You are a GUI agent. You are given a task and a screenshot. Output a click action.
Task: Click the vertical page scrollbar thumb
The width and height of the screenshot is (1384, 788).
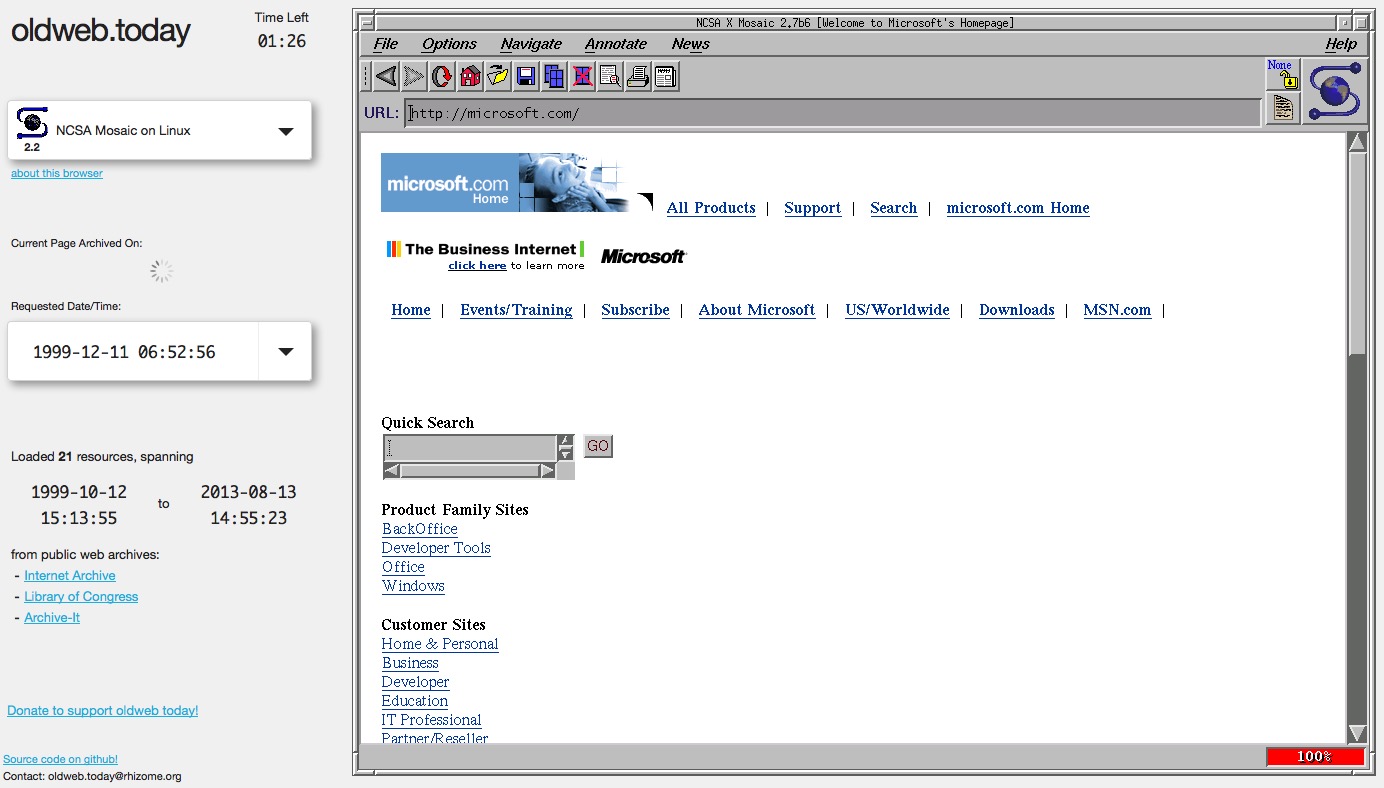[1357, 255]
